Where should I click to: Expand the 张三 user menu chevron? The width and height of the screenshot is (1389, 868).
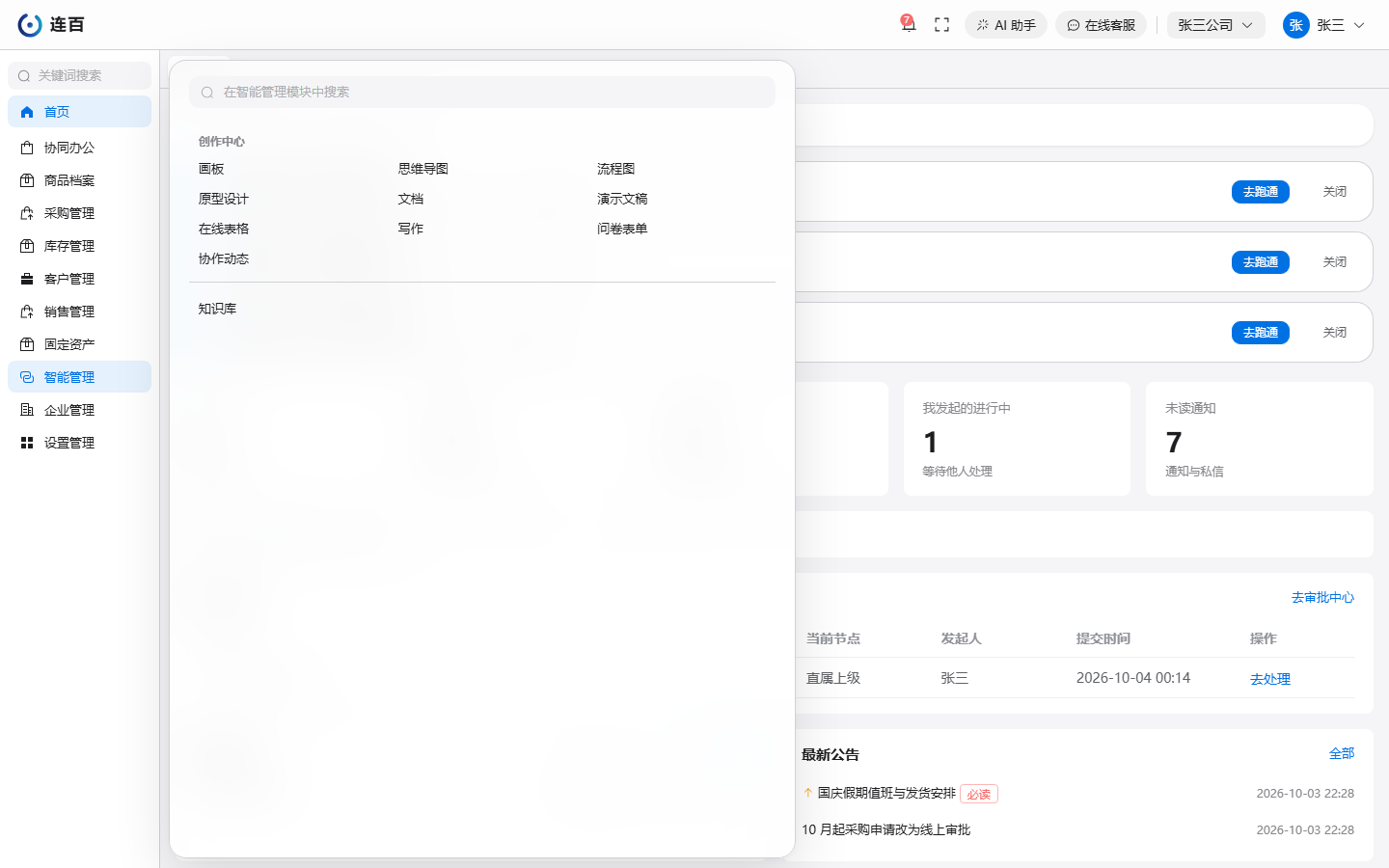coord(1359,25)
